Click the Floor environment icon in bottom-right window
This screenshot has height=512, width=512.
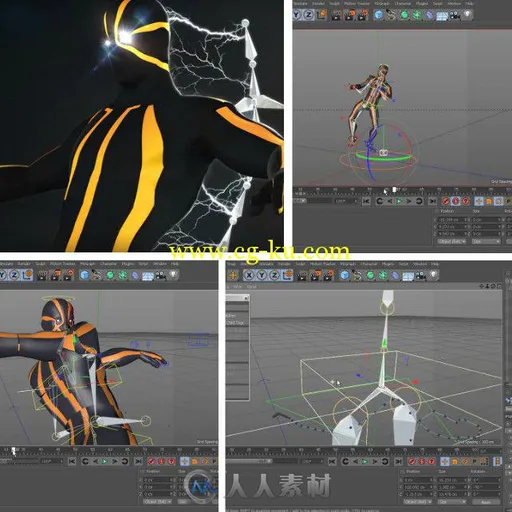[408, 276]
